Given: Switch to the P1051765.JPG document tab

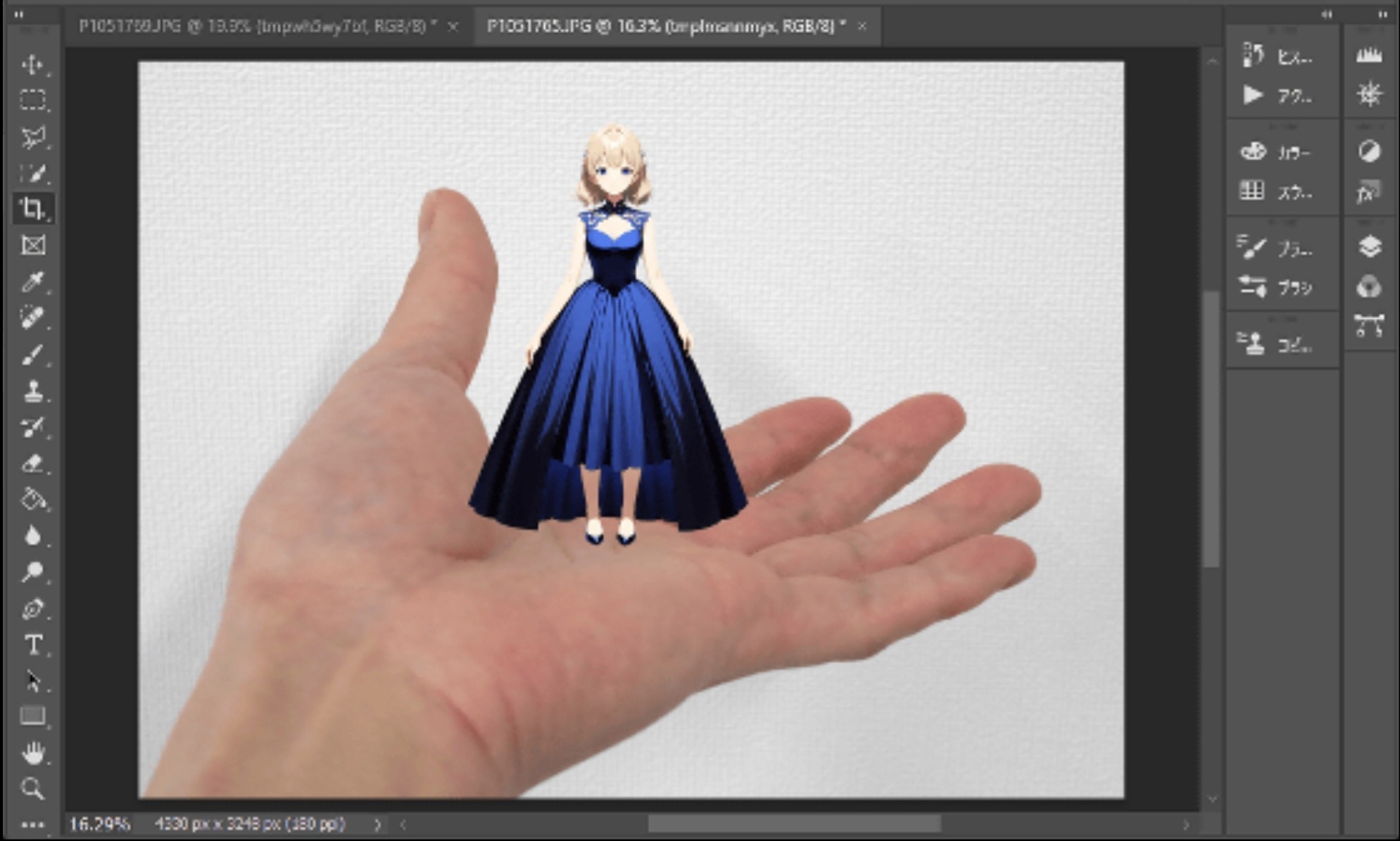Looking at the screenshot, I should 665,27.
